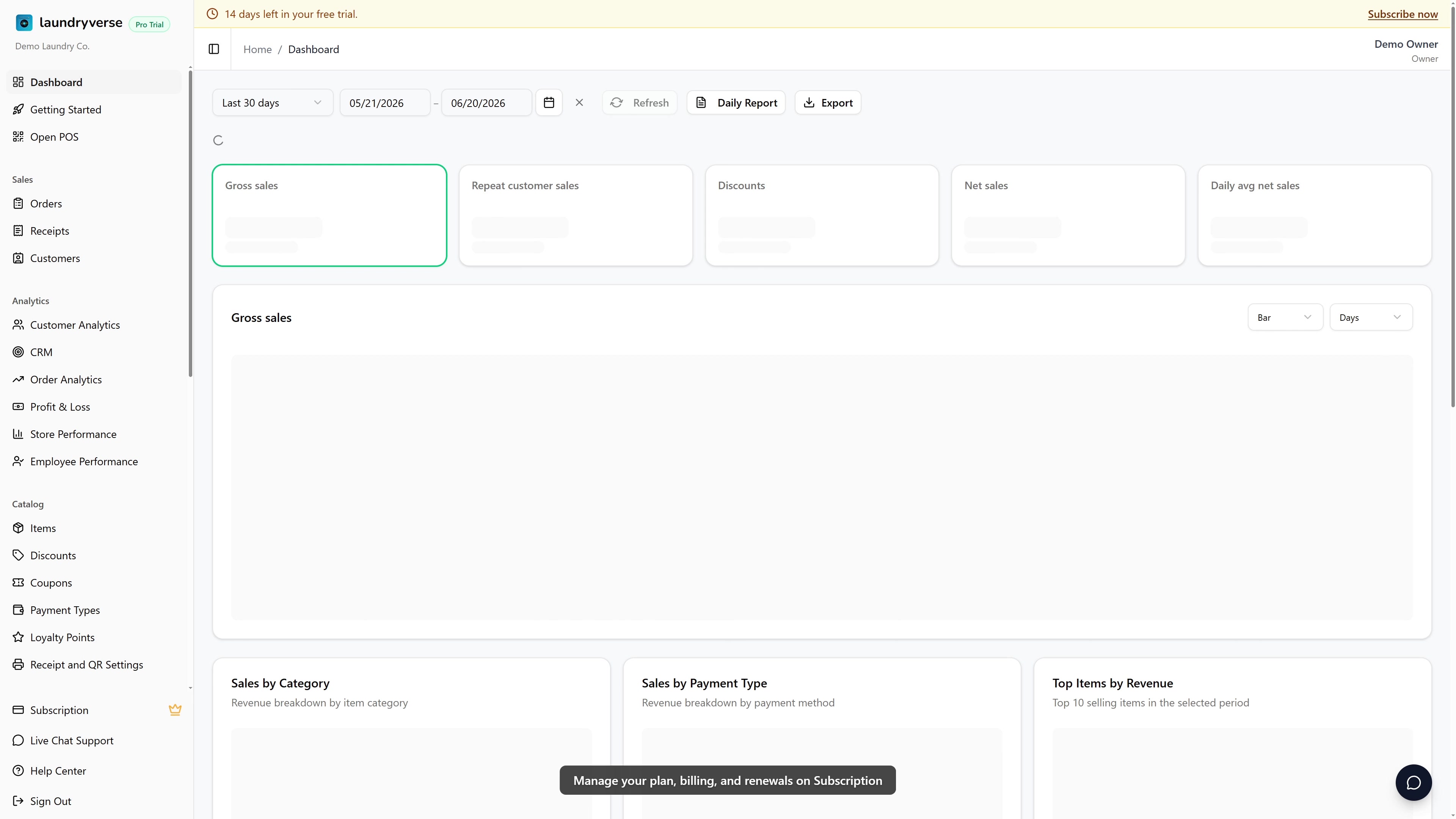
Task: Click the Sales by Payment Type heading
Action: [704, 683]
